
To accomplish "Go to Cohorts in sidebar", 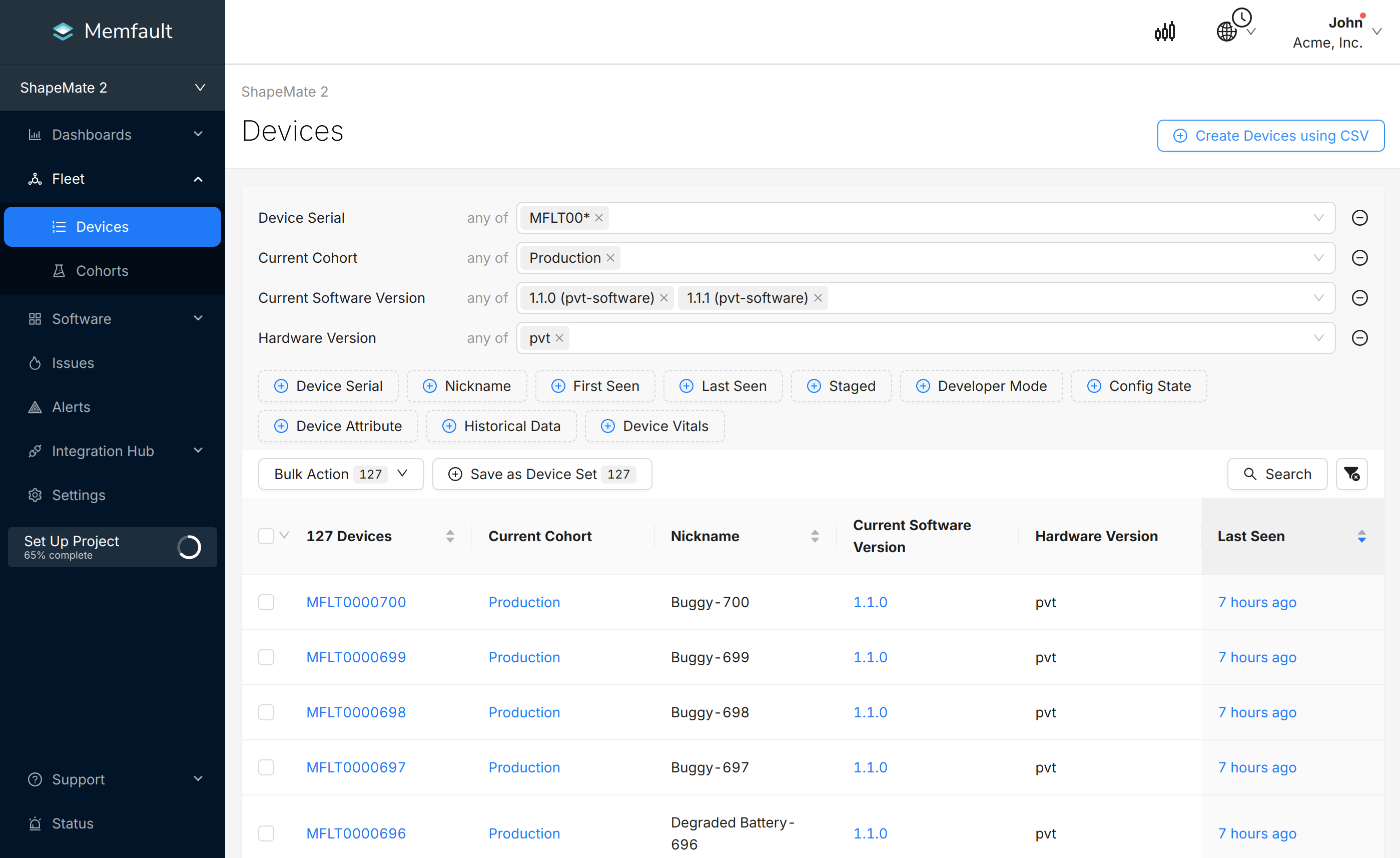I will 102,271.
